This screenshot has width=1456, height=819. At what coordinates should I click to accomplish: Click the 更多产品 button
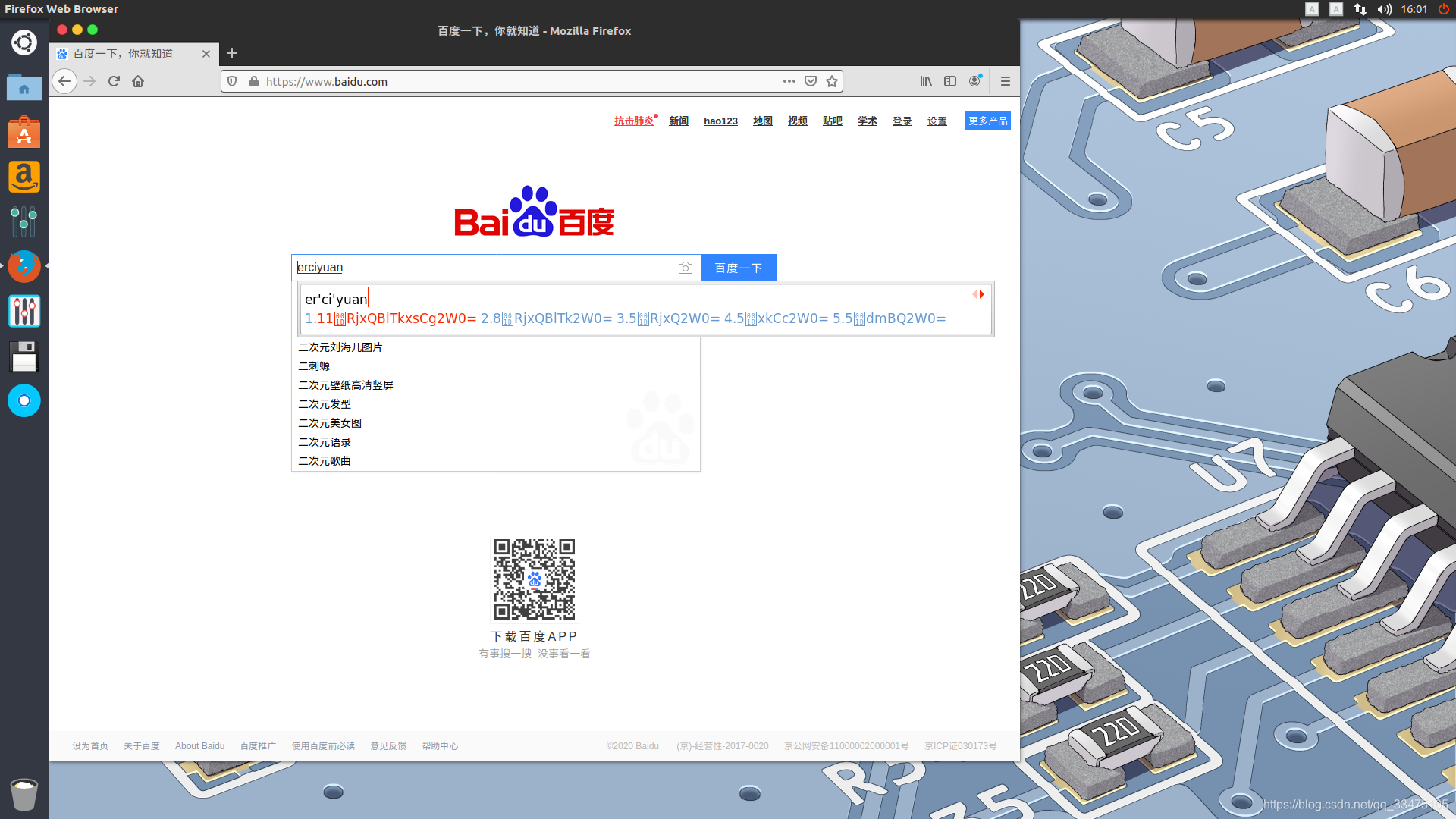tap(988, 121)
